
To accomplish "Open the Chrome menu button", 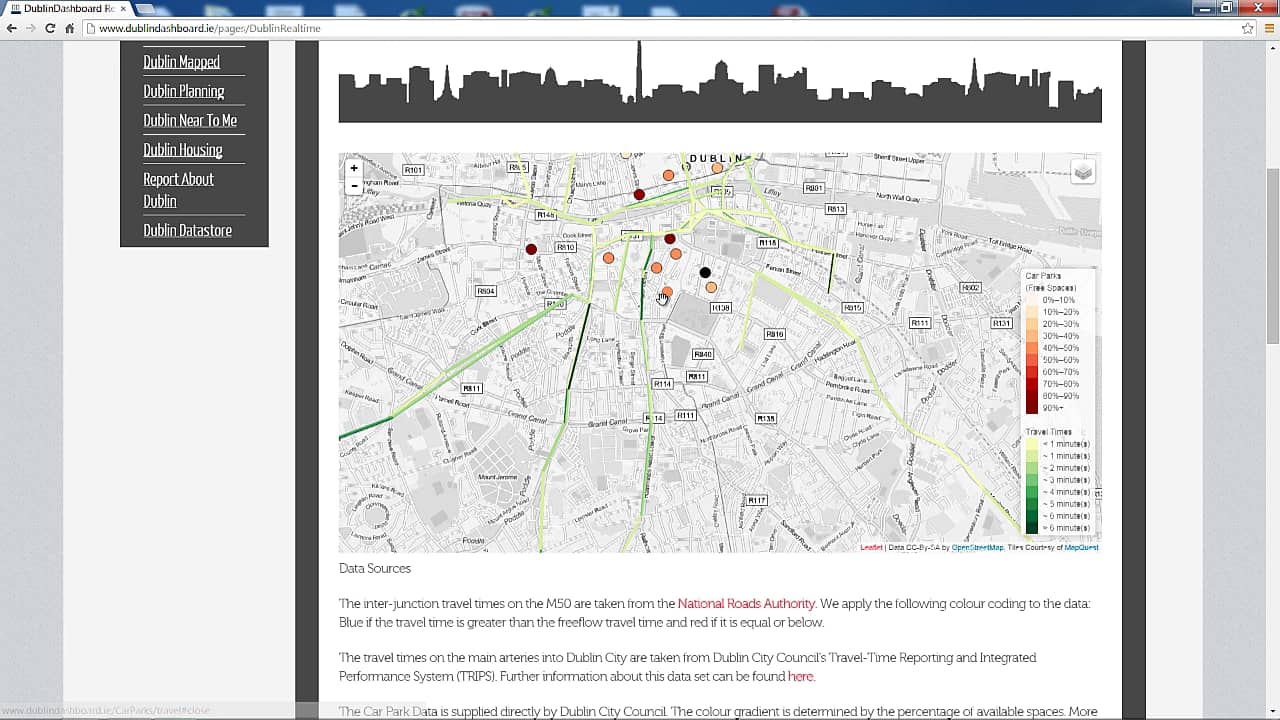I will (x=1267, y=28).
